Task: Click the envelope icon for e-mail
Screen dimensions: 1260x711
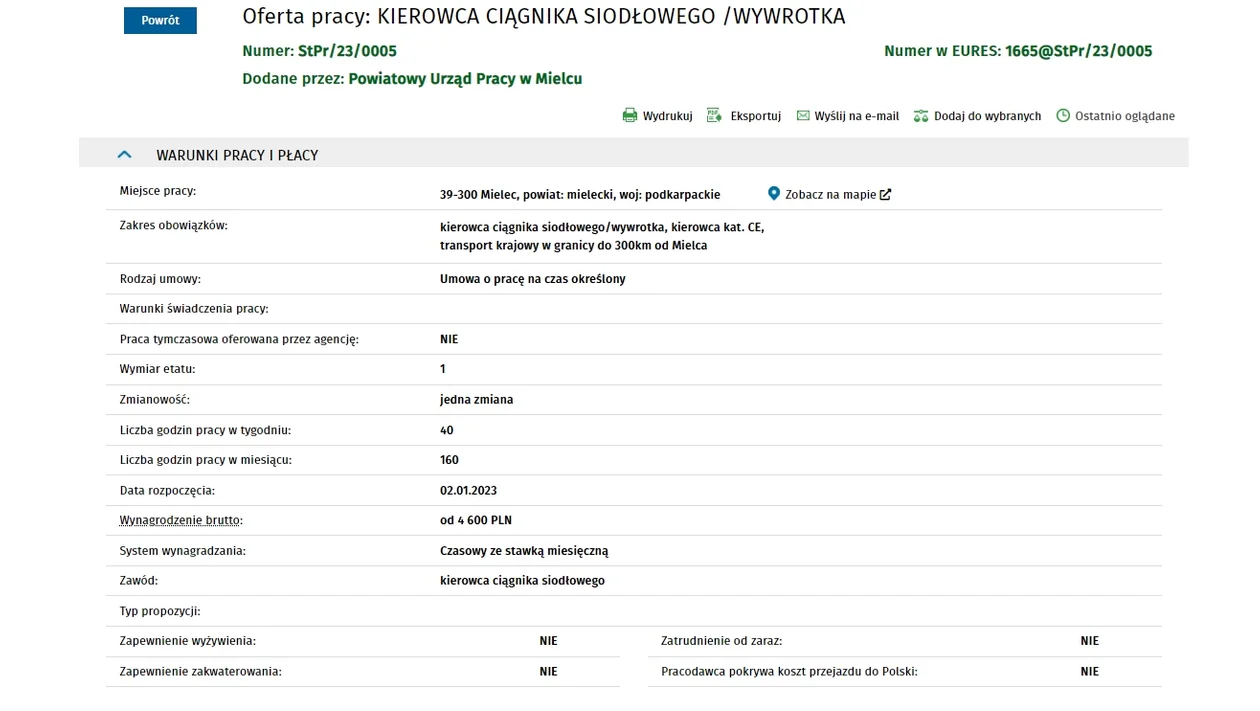Action: click(803, 116)
